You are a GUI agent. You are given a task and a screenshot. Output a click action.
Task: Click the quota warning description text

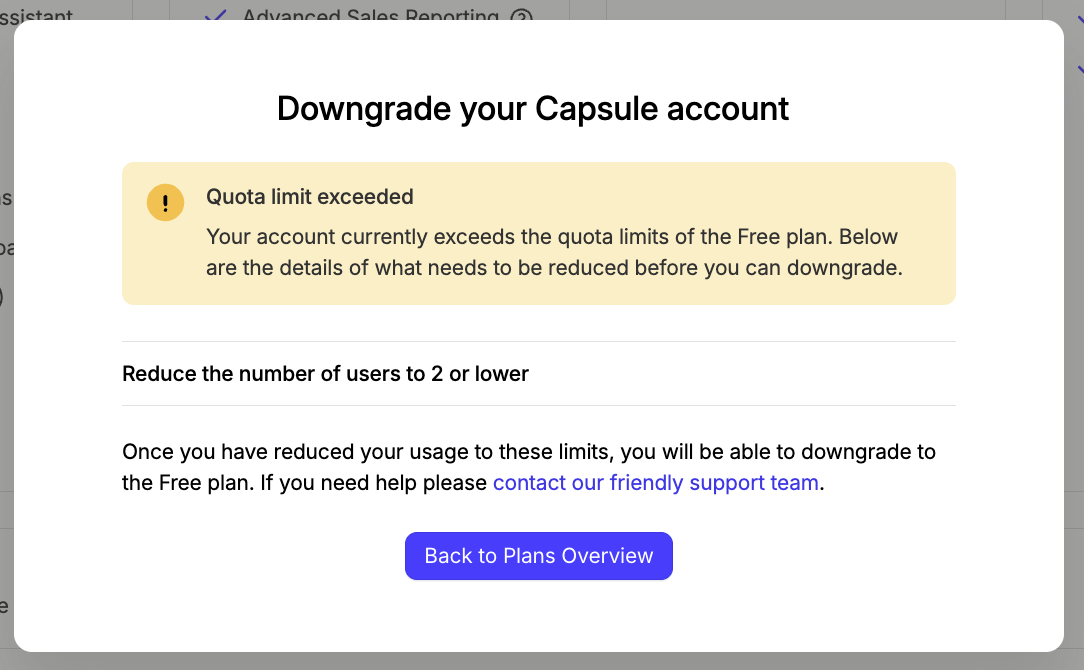pyautogui.click(x=554, y=252)
